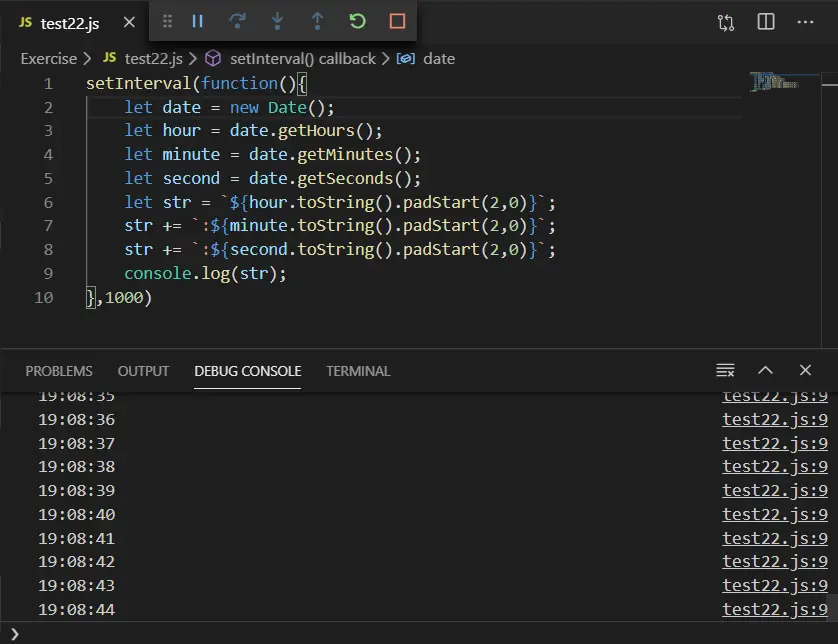The height and width of the screenshot is (644, 838).
Task: Click the Step Into debug icon
Action: [277, 21]
